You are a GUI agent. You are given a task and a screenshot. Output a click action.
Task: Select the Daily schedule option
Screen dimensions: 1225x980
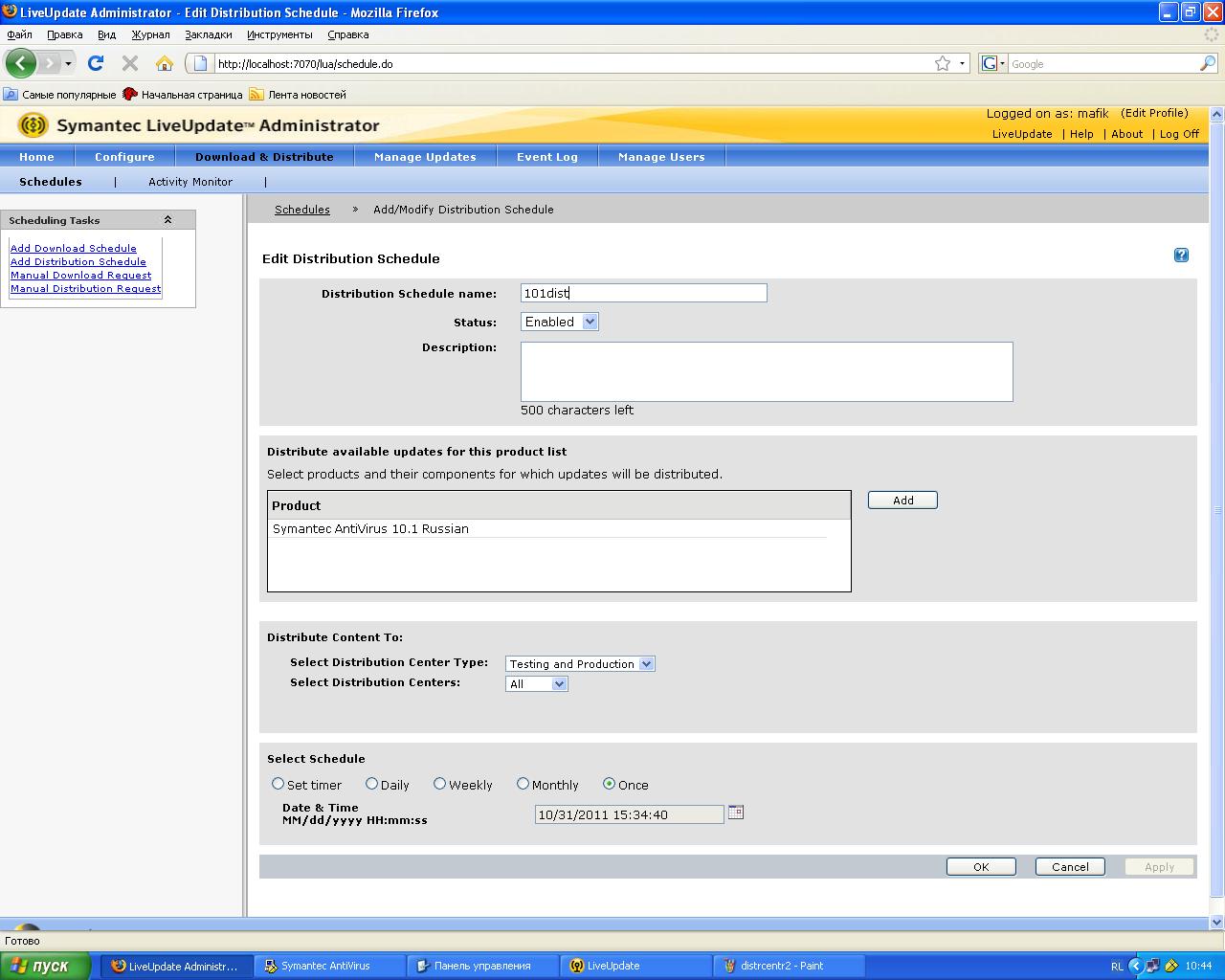click(371, 784)
